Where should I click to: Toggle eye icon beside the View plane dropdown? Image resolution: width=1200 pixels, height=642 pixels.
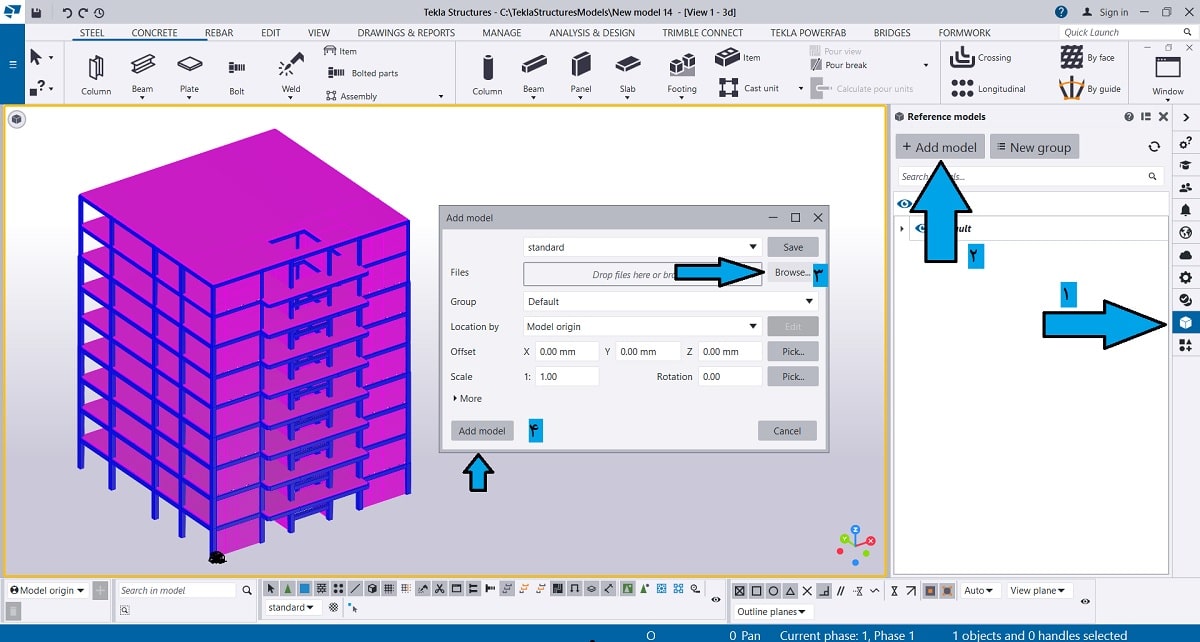pyautogui.click(x=1085, y=602)
